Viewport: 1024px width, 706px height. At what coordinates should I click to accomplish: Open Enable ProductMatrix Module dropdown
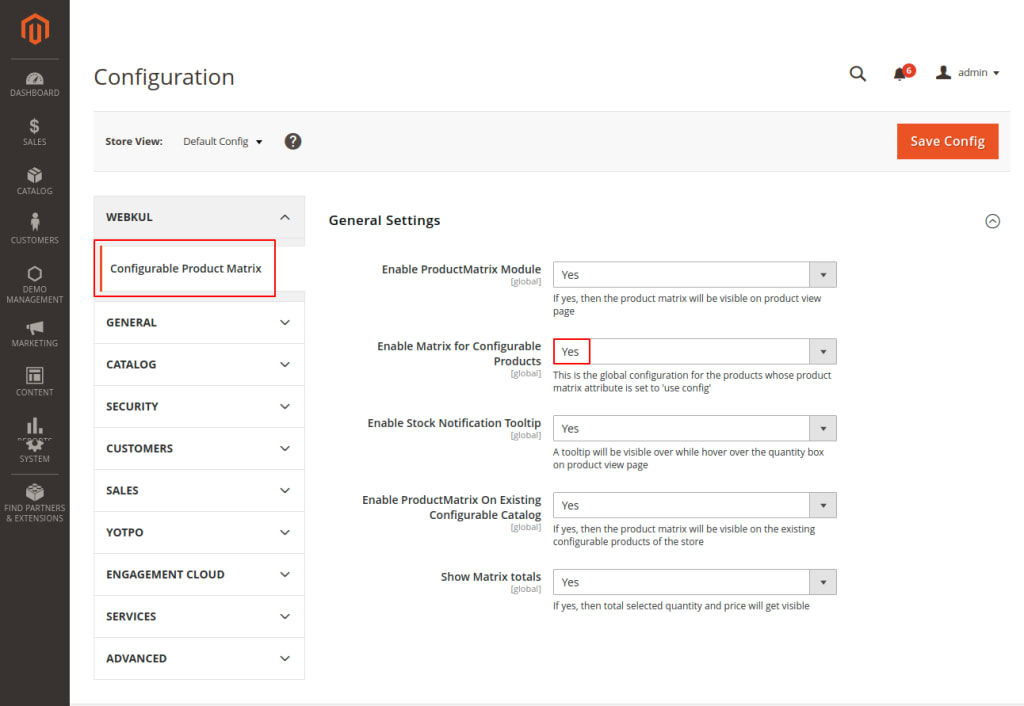point(694,275)
